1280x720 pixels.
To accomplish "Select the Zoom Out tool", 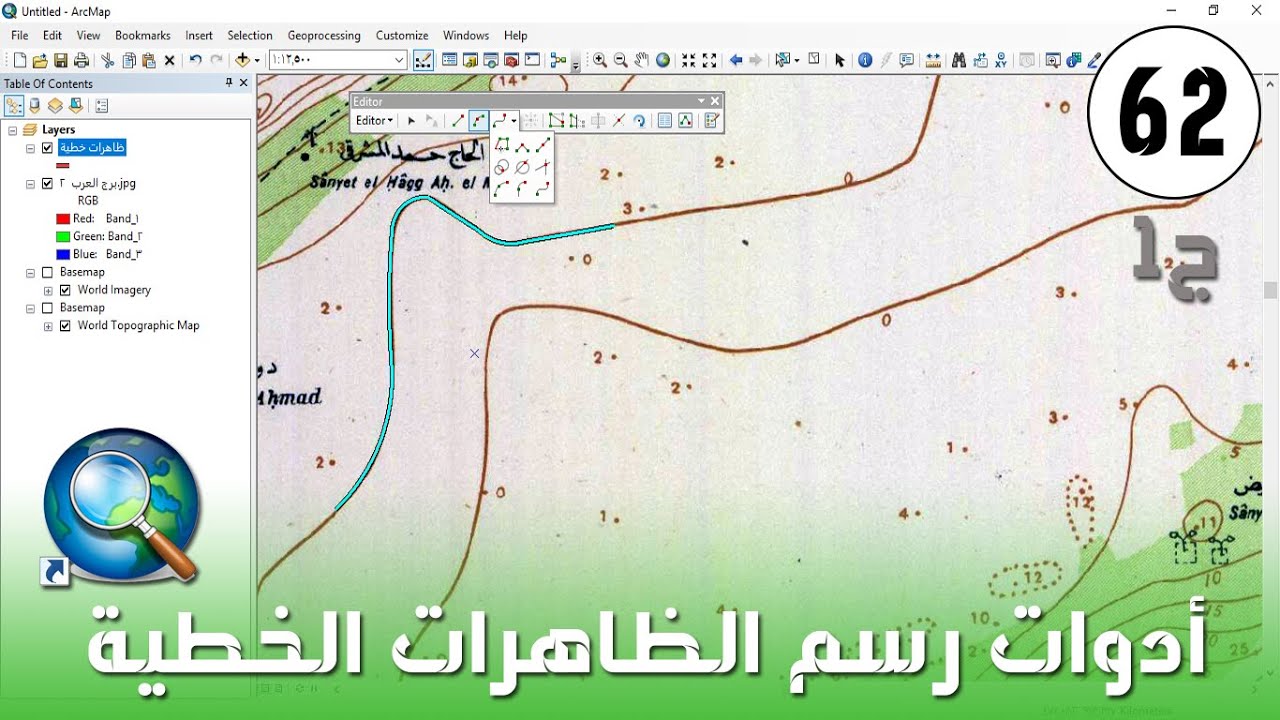I will point(620,60).
